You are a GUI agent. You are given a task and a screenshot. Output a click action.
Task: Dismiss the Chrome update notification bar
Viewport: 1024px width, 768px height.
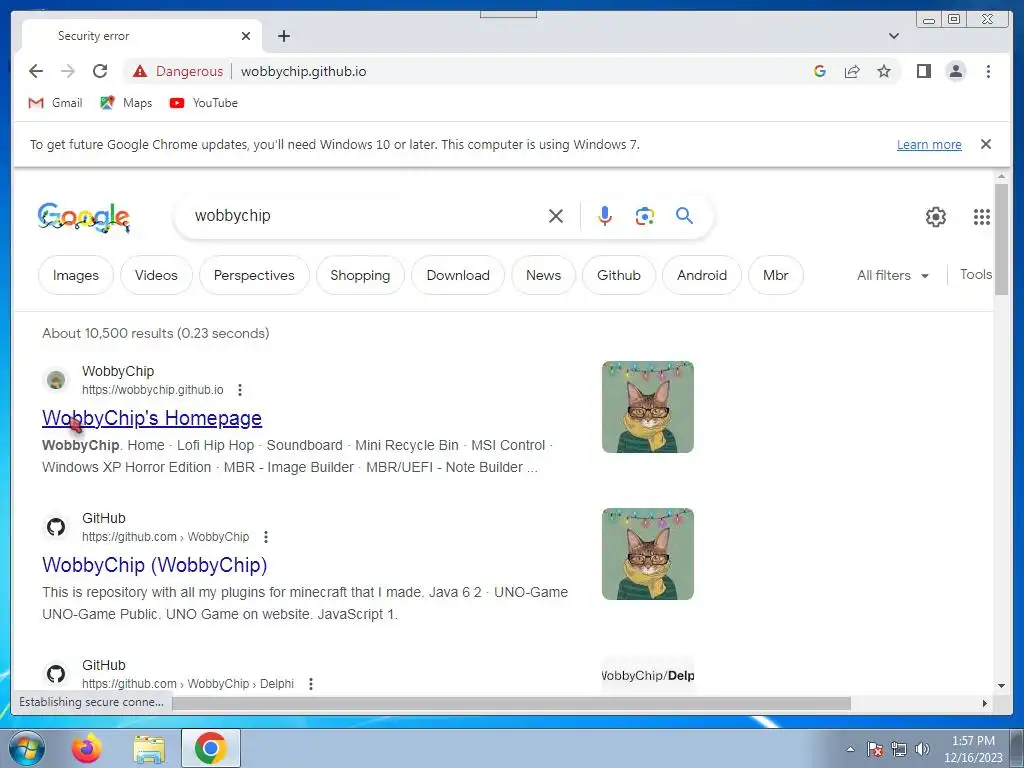986,144
